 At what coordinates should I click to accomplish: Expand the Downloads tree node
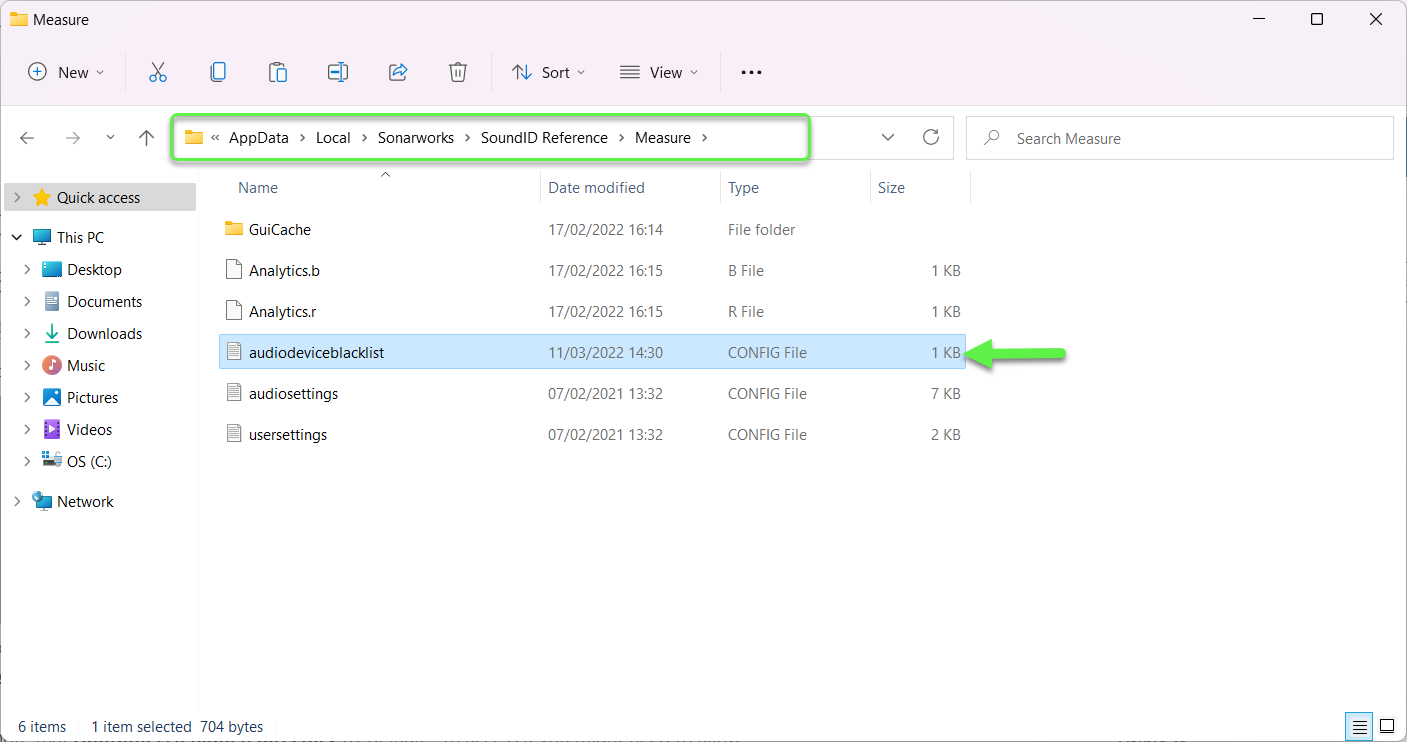click(27, 333)
